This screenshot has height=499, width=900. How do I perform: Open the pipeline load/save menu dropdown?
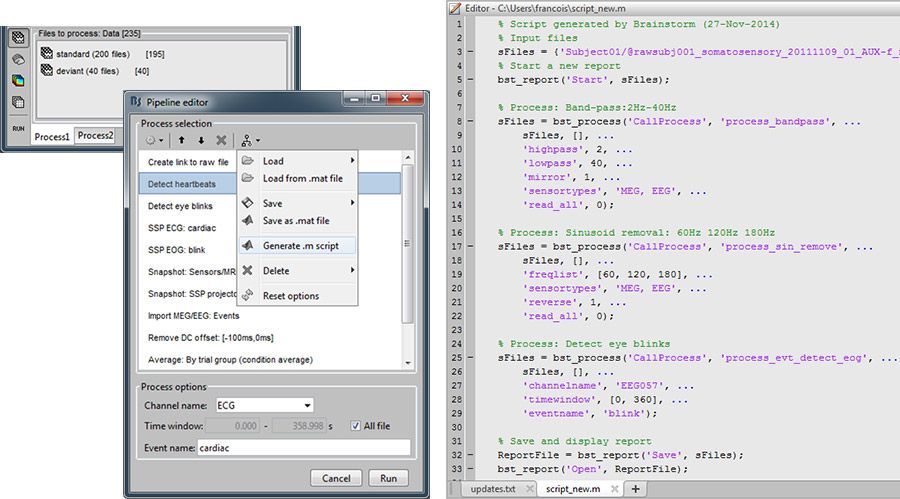(251, 141)
